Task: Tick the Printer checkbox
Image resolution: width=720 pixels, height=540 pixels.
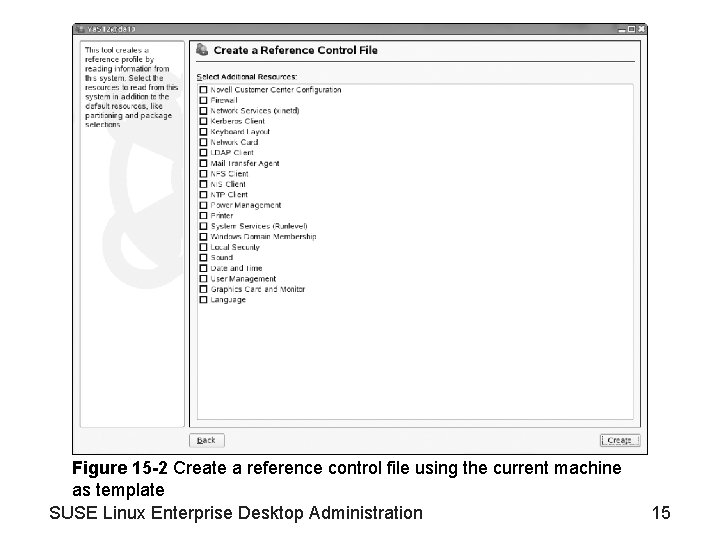Action: [203, 215]
